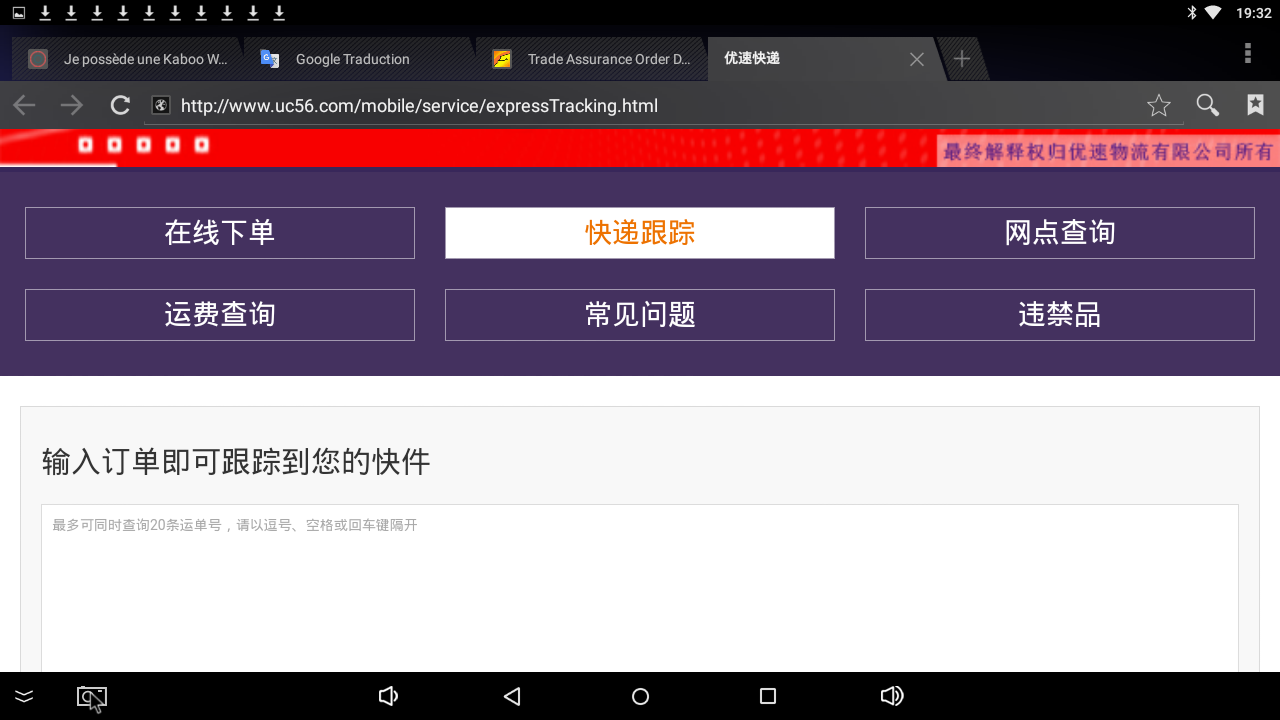The image size is (1280, 720).
Task: Tap the Wi-Fi status icon
Action: click(1213, 13)
